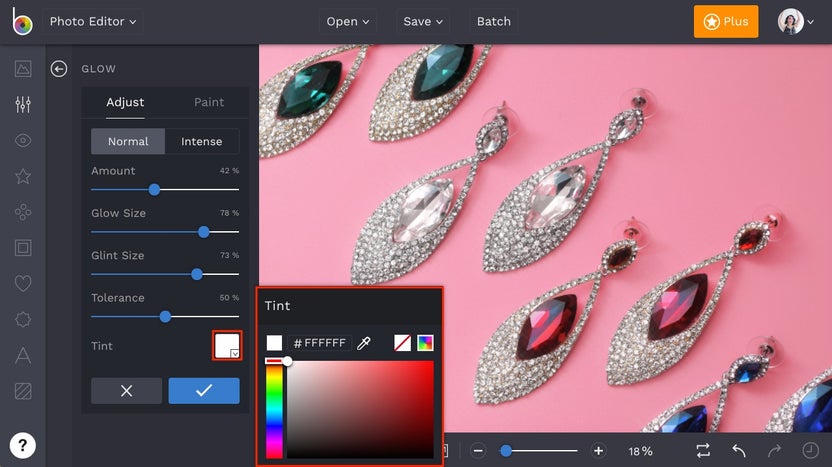Click the 50 % Tolerance value
The image size is (832, 467).
(229, 298)
